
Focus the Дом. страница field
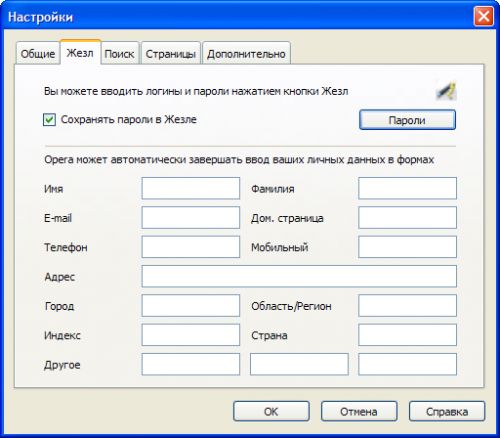coord(407,218)
